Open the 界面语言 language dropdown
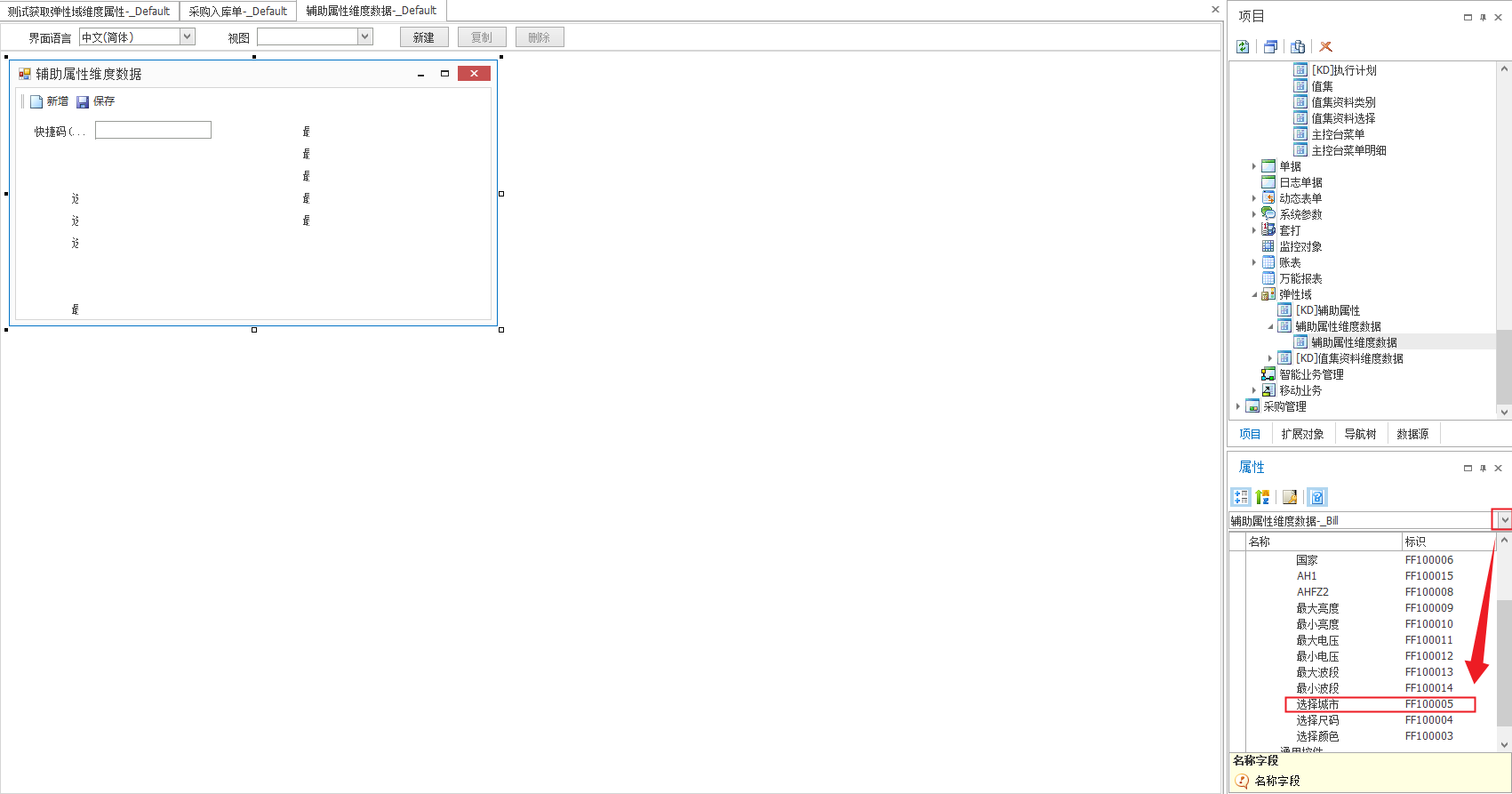 point(188,36)
